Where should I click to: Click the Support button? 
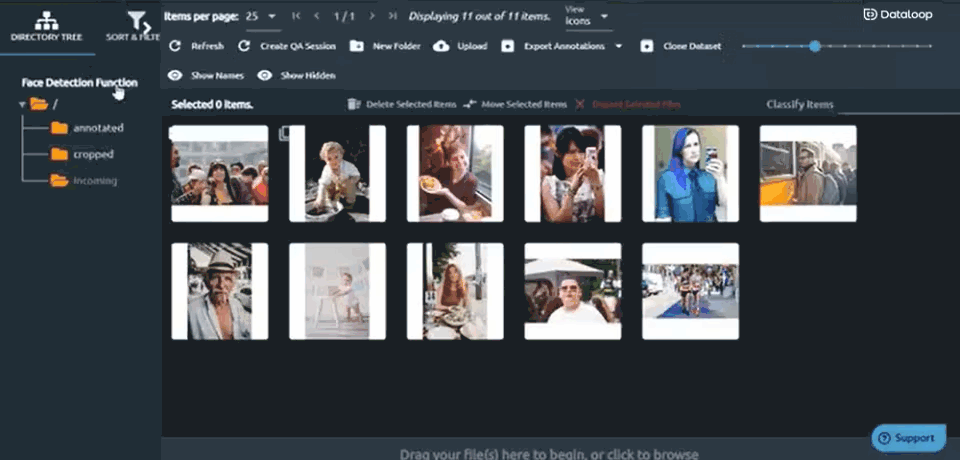pos(908,437)
